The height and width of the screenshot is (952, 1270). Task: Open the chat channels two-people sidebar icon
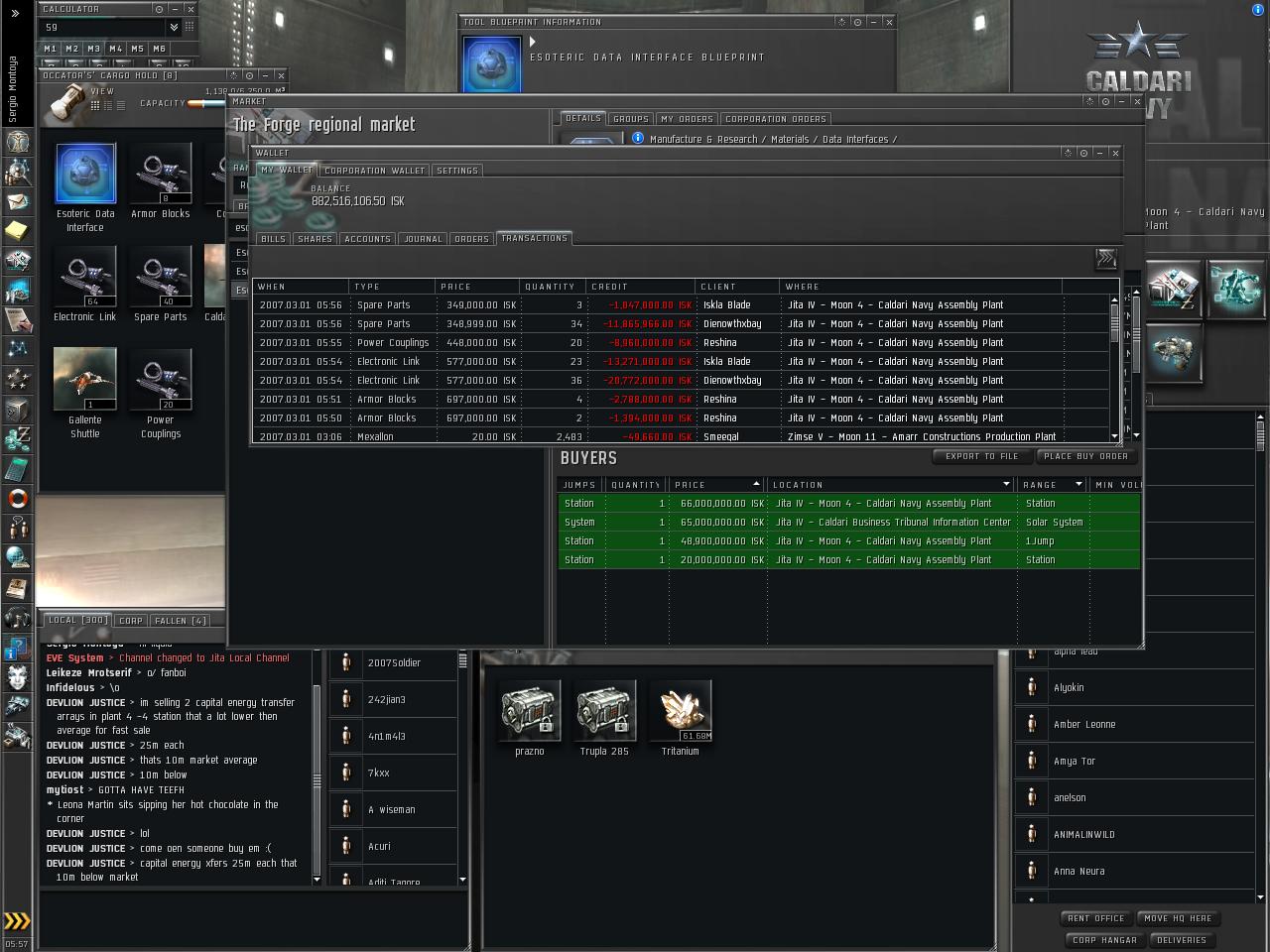[x=17, y=528]
